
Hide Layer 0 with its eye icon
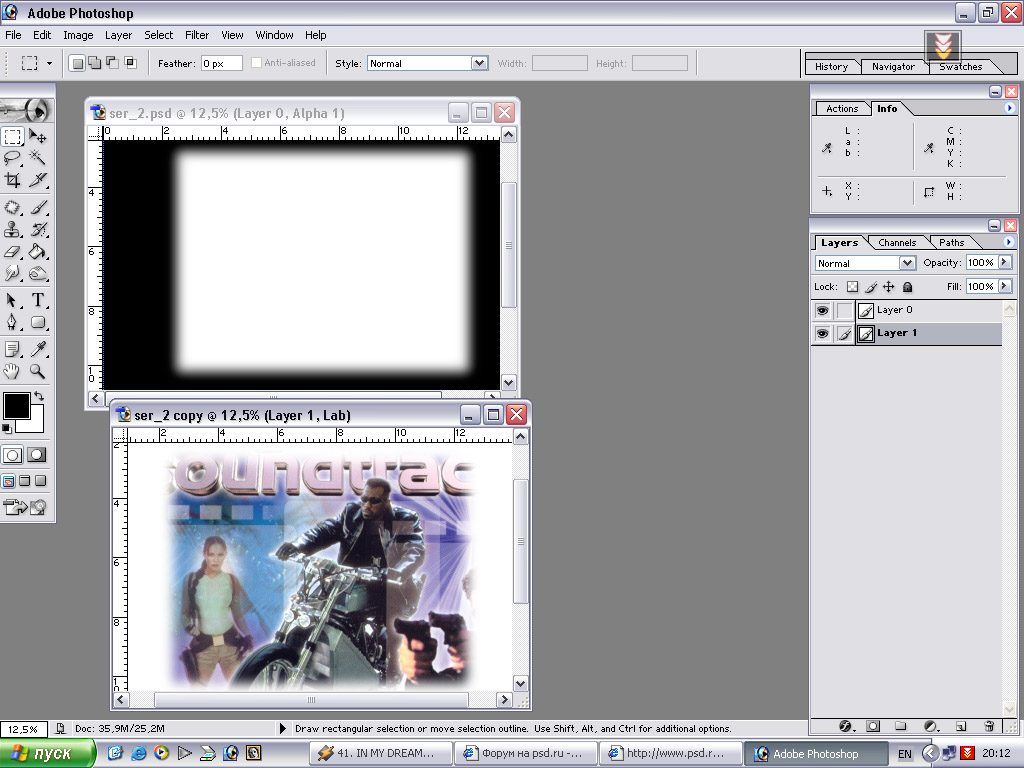point(822,310)
